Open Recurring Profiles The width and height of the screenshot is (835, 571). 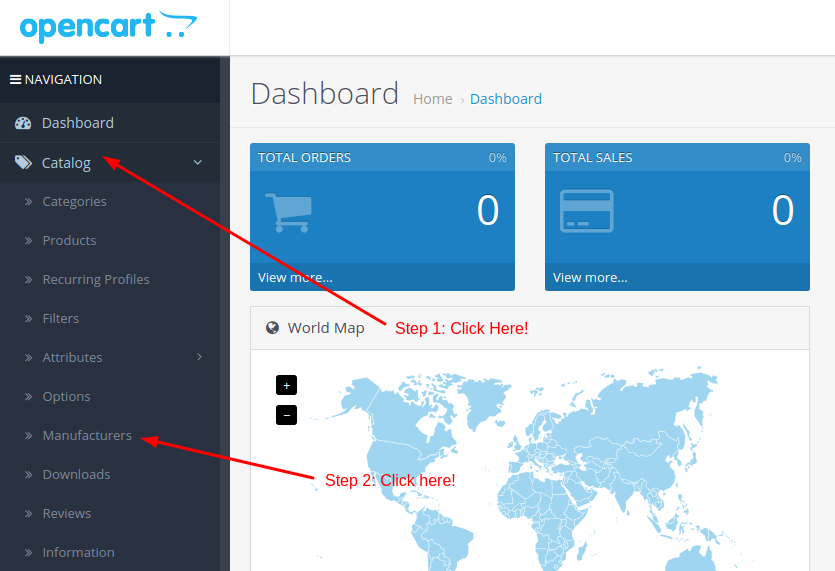(x=96, y=279)
